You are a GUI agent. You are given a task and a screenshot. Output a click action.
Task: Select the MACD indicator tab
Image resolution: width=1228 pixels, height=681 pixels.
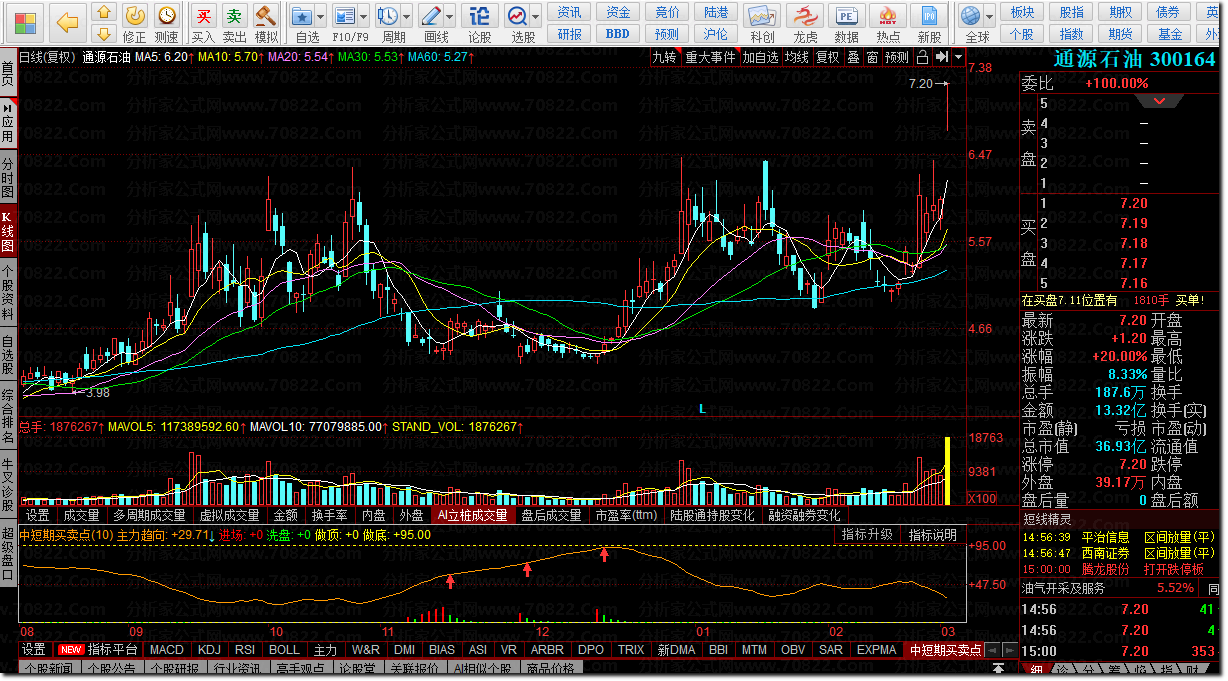coord(168,650)
